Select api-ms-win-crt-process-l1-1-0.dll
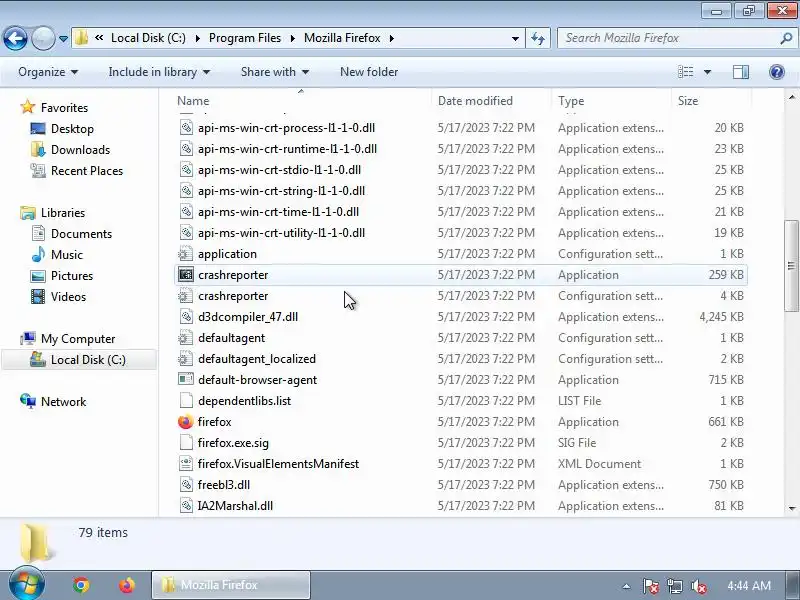 pos(286,128)
